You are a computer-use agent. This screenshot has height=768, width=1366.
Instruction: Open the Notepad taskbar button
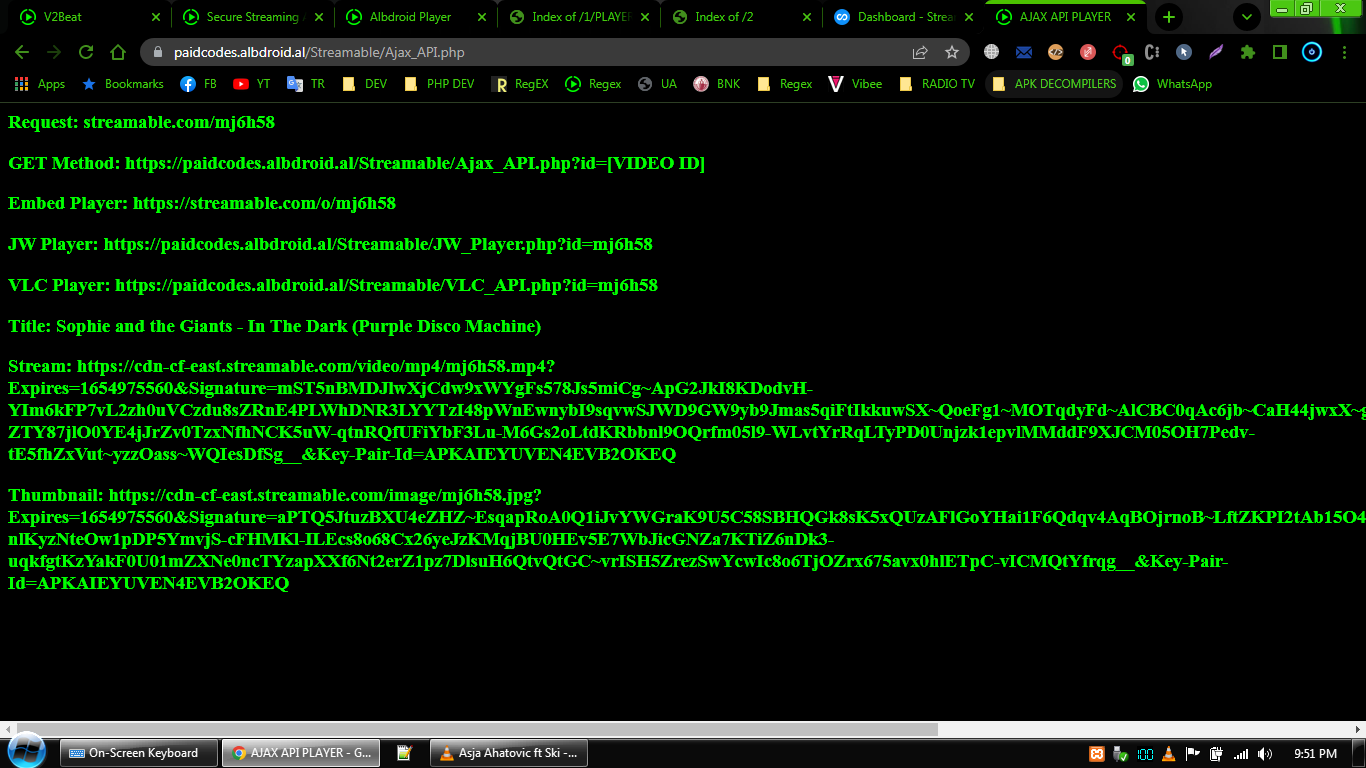click(404, 753)
